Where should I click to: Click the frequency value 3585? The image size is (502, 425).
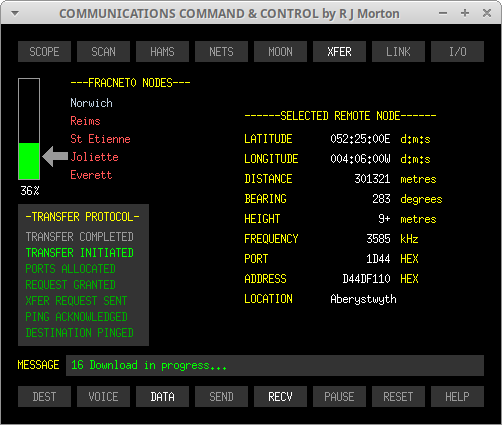[378, 239]
